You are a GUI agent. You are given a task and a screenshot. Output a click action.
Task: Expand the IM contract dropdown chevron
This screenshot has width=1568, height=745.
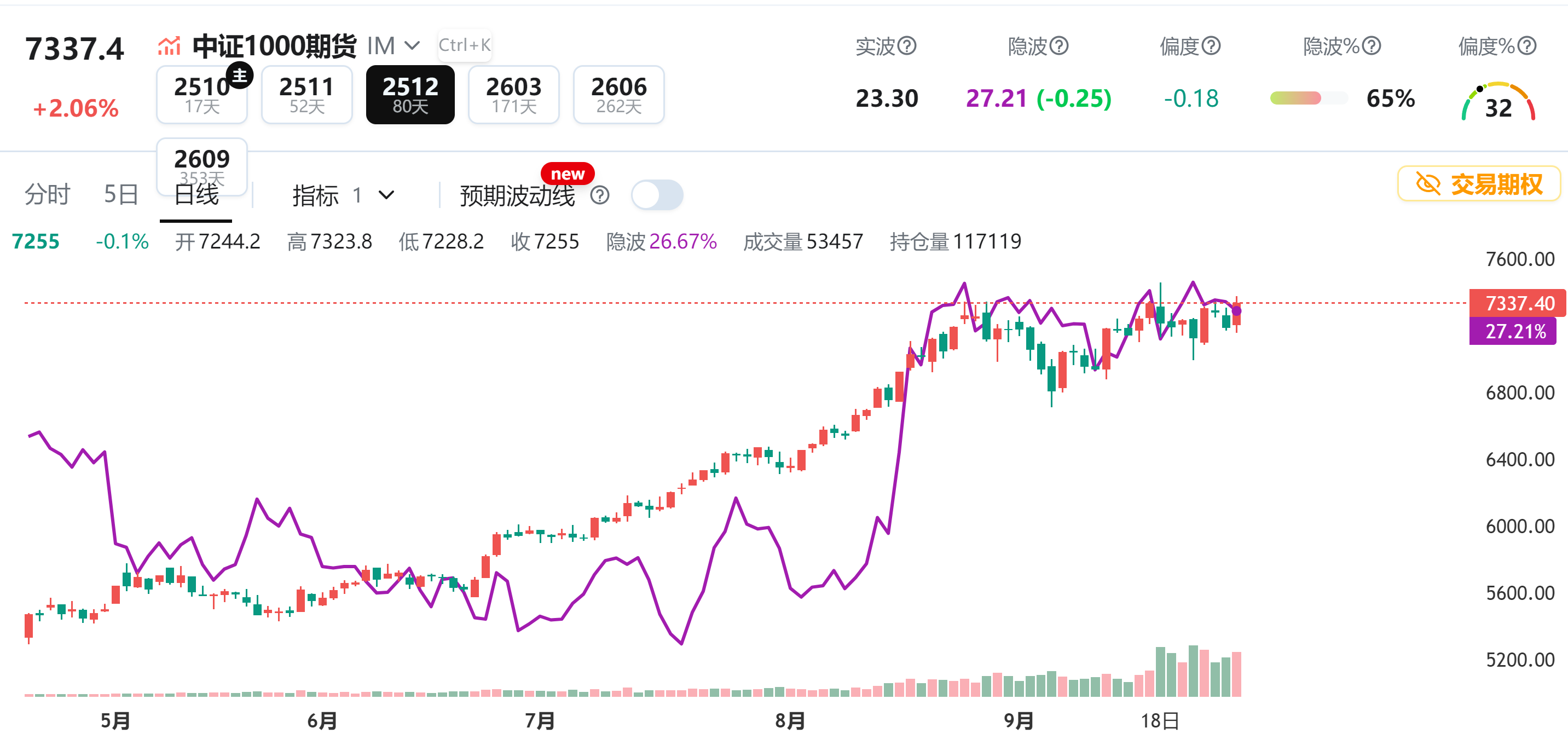[412, 45]
